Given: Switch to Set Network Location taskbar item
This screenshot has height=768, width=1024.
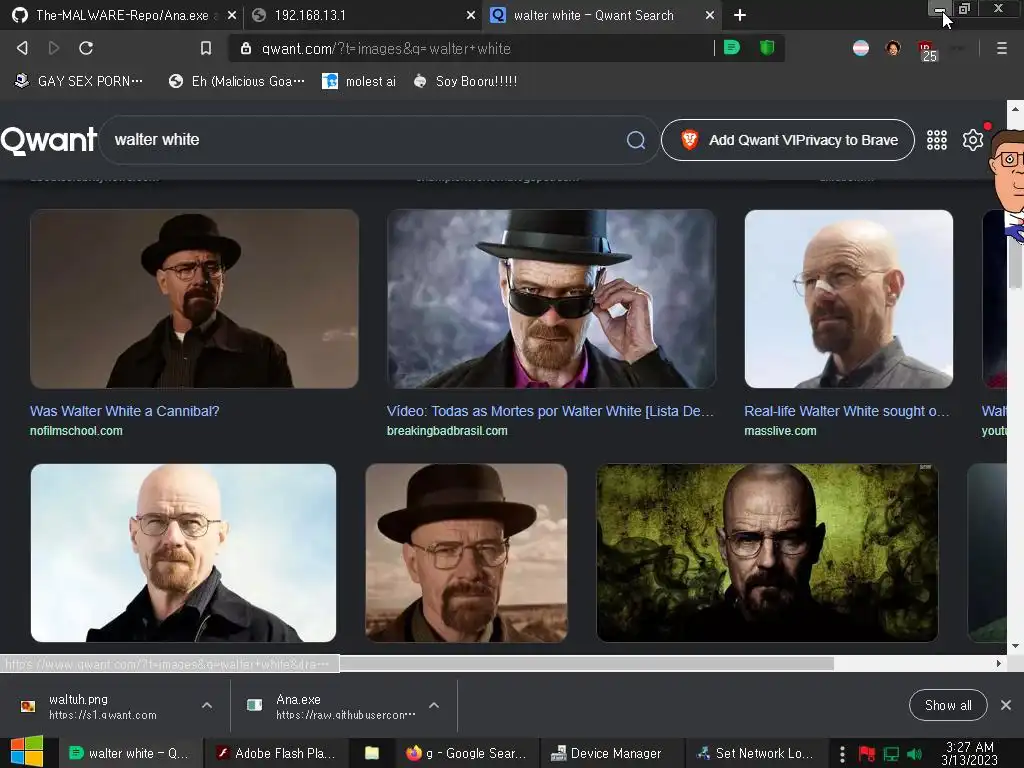Looking at the screenshot, I should point(756,753).
